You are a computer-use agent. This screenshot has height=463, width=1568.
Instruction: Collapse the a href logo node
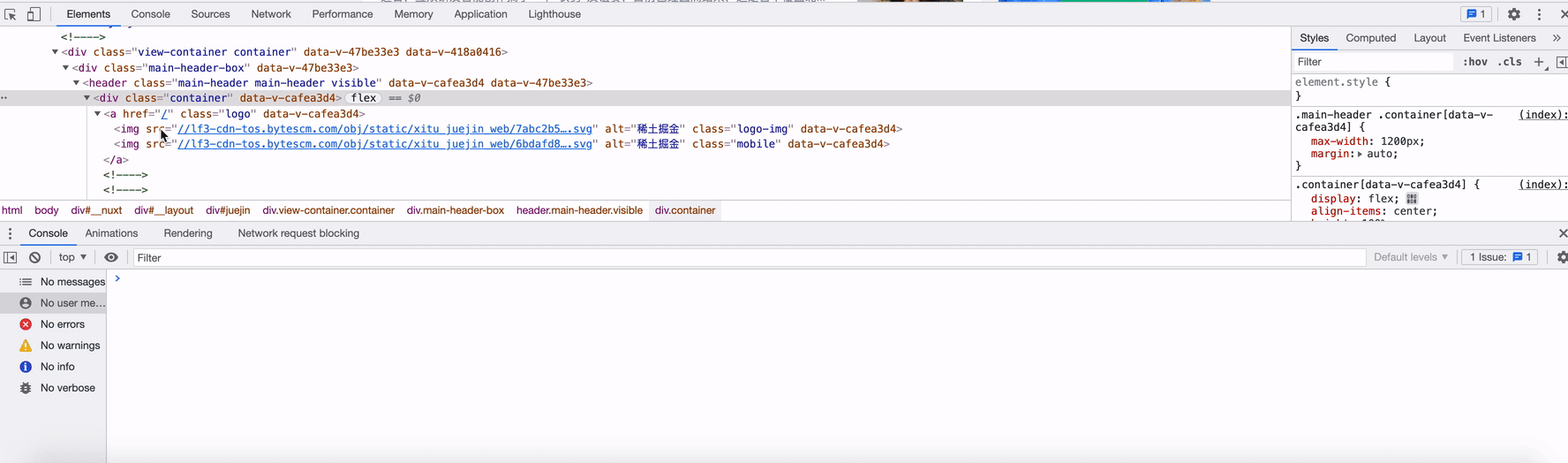click(97, 114)
